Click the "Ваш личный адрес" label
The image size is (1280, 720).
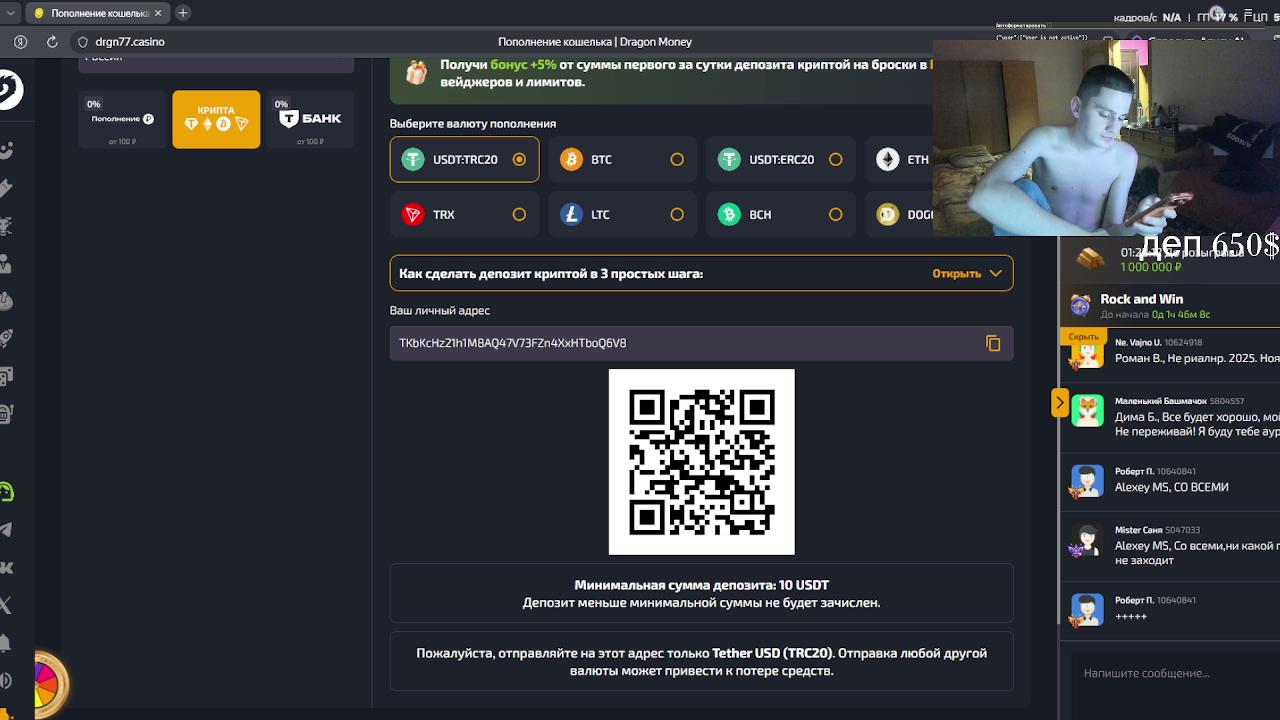pos(440,311)
